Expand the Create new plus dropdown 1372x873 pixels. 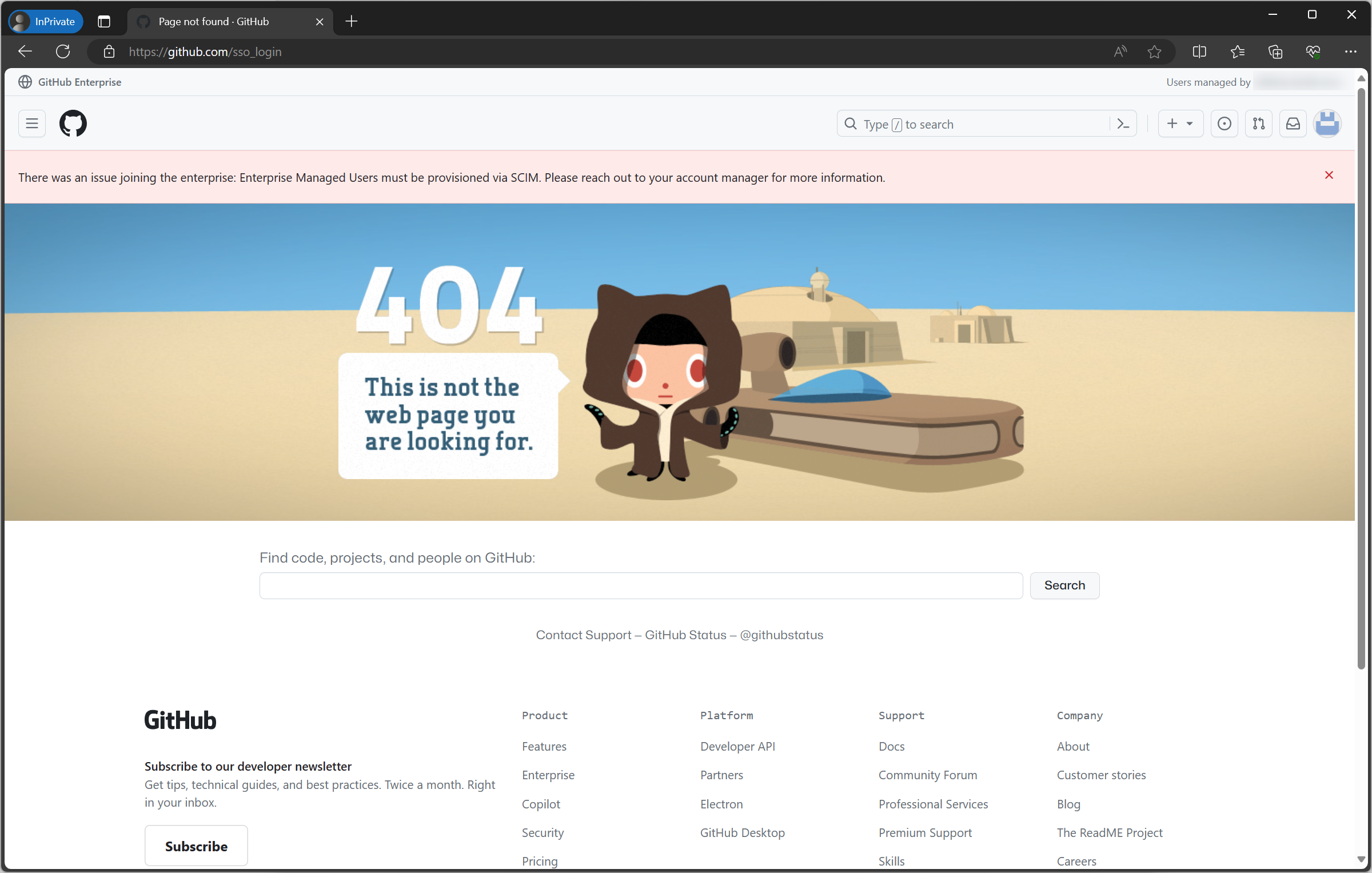point(1180,123)
